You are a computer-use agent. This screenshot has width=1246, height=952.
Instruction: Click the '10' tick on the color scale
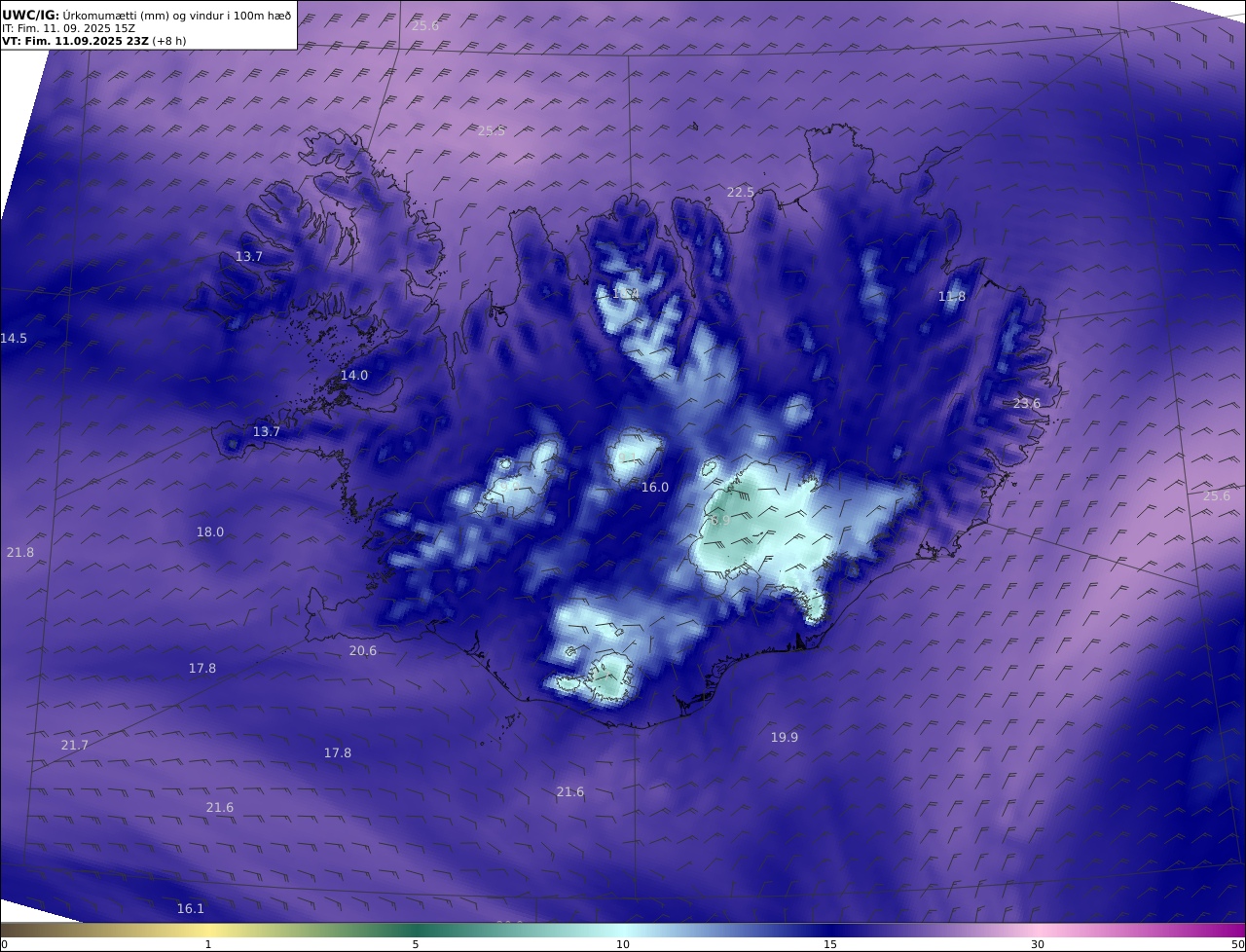click(x=623, y=944)
